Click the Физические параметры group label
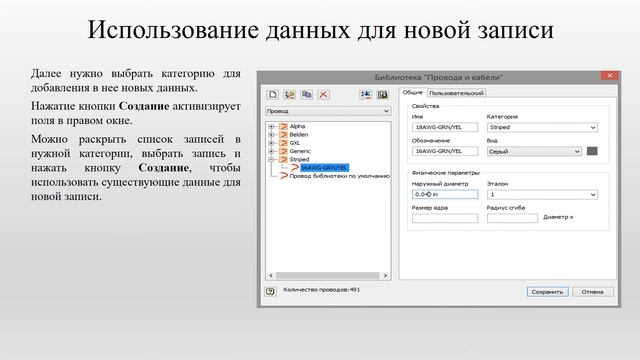The image size is (640, 360). [446, 173]
